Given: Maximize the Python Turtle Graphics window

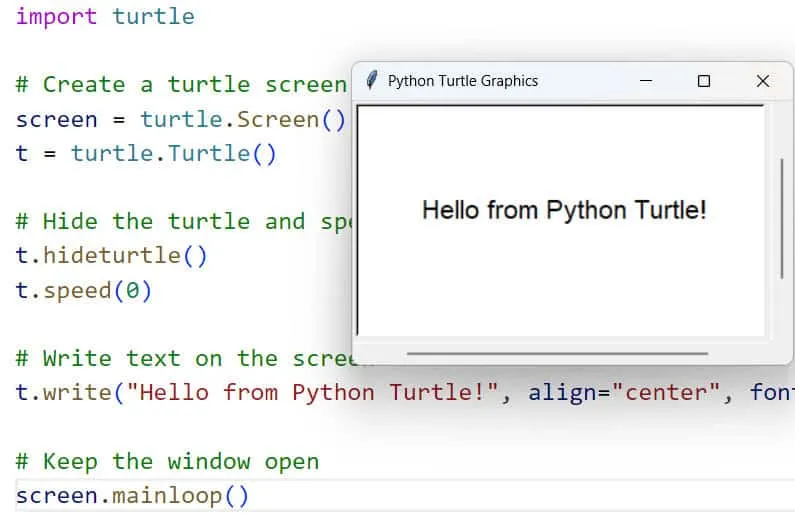Looking at the screenshot, I should tap(704, 81).
